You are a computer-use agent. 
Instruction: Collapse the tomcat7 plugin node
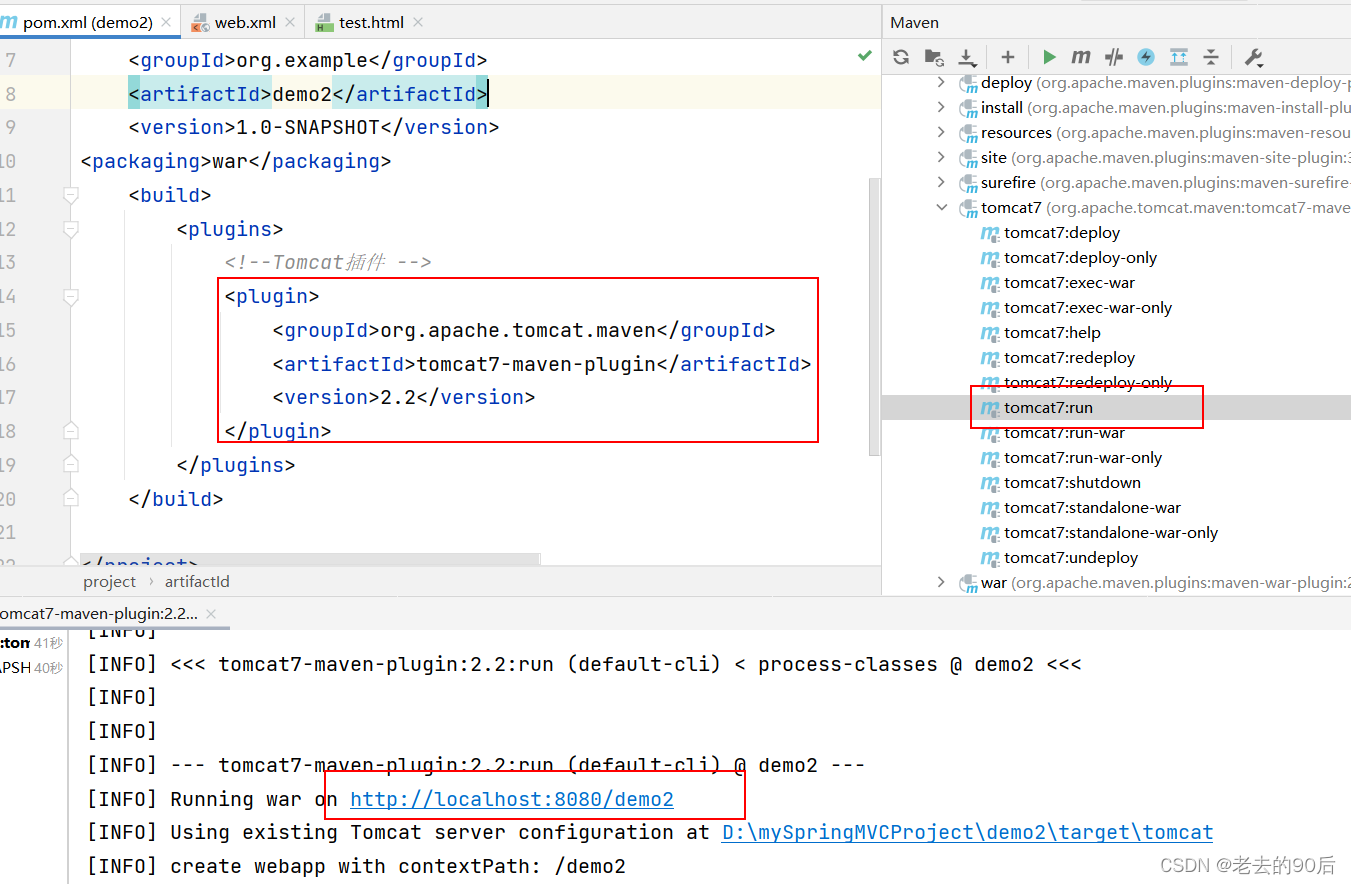point(941,207)
